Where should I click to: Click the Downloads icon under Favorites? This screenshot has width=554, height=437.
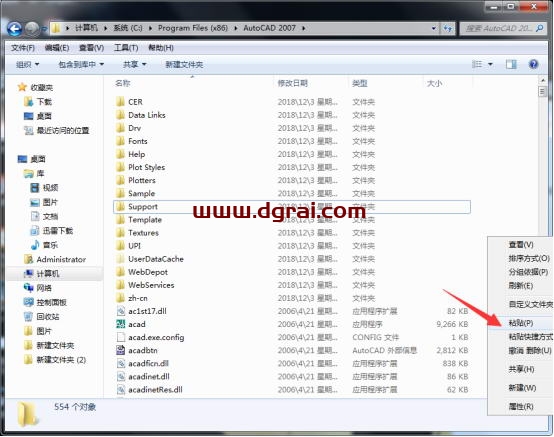[x=28, y=102]
